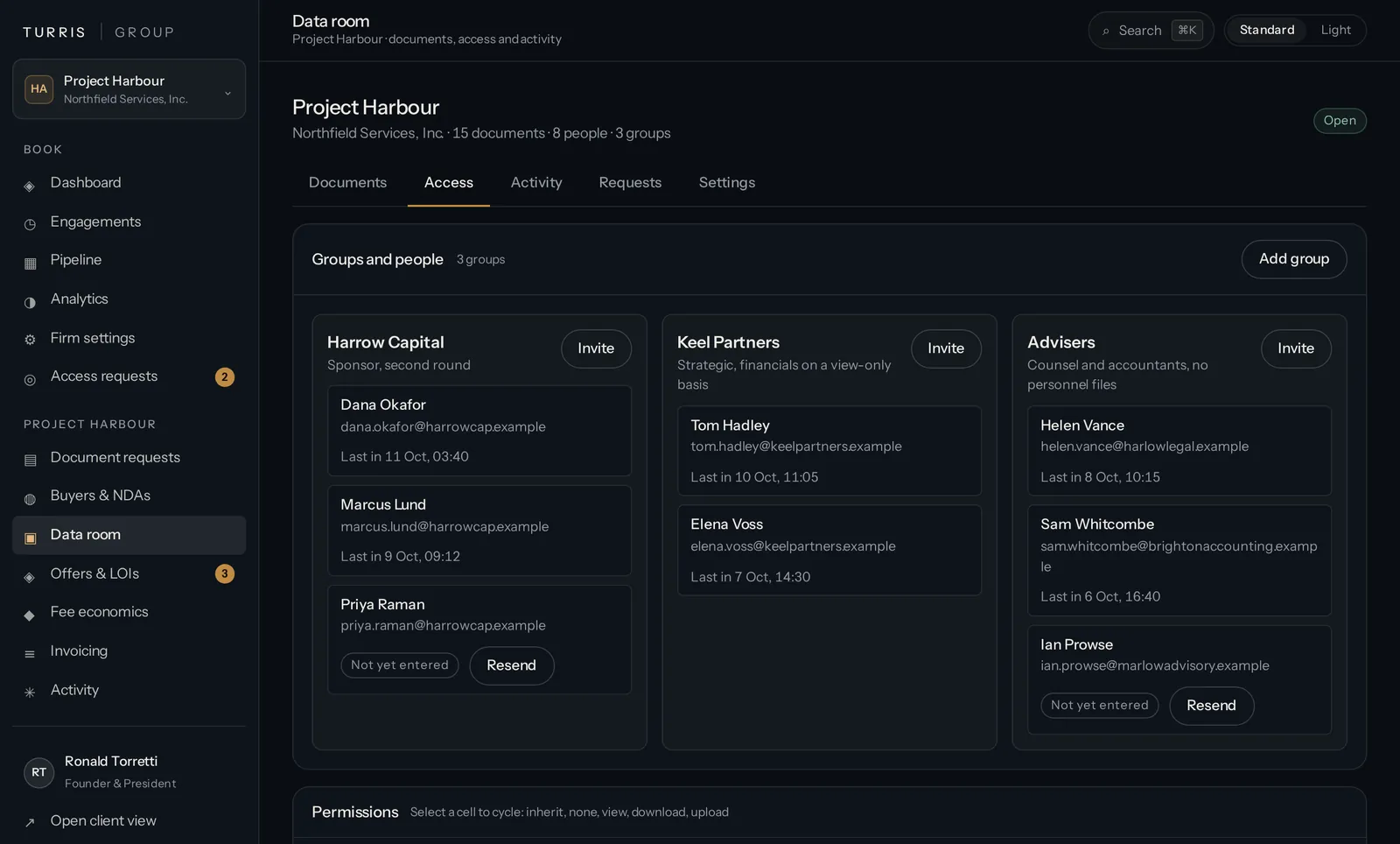Click the Open status badge
This screenshot has height=844, width=1400.
[x=1340, y=121]
